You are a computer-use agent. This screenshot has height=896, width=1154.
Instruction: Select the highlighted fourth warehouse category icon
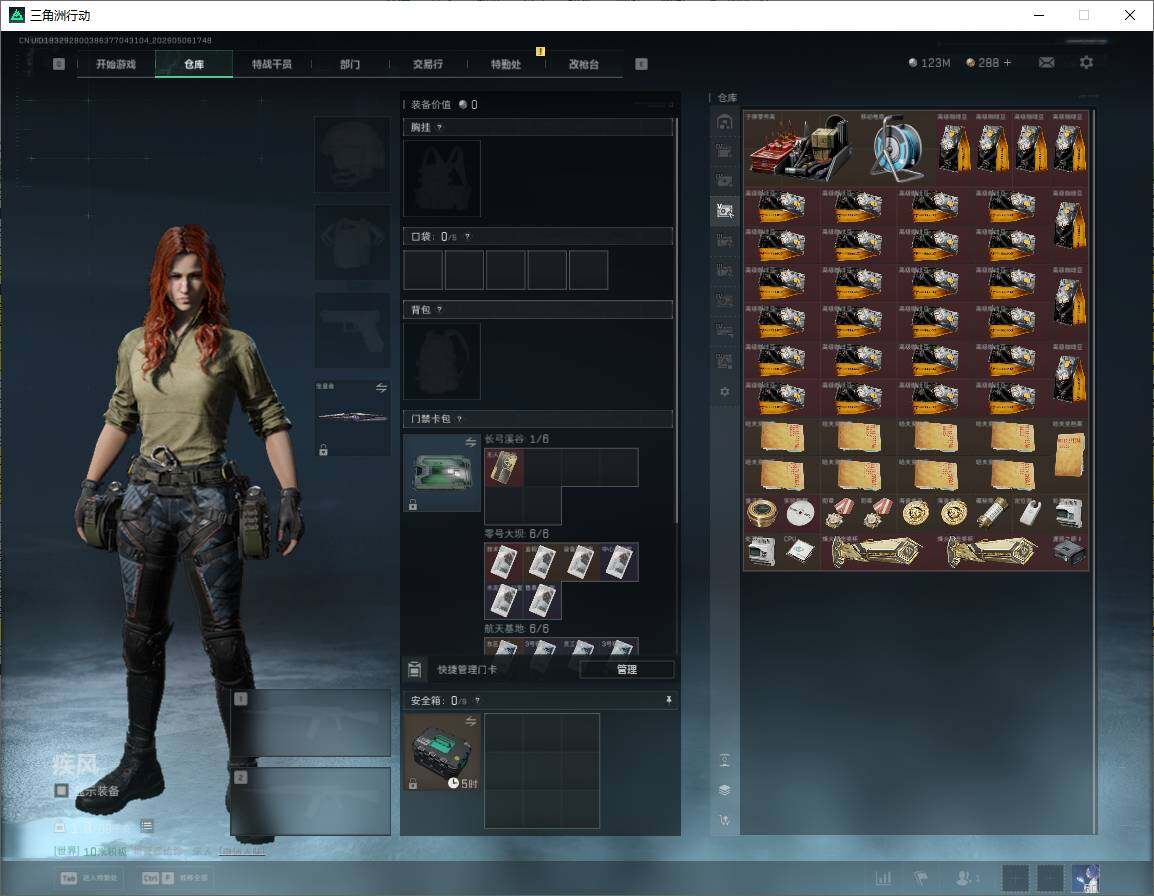click(724, 211)
